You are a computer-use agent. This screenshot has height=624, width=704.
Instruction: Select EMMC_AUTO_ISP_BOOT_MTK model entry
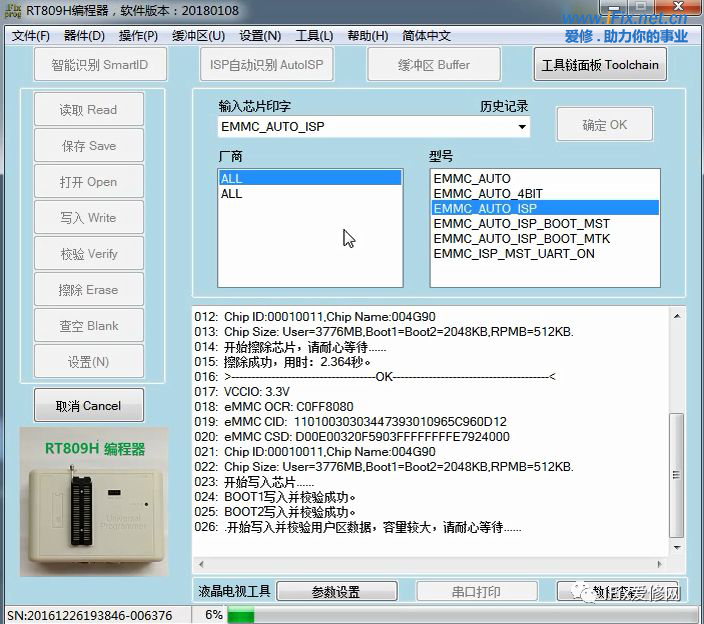point(521,239)
